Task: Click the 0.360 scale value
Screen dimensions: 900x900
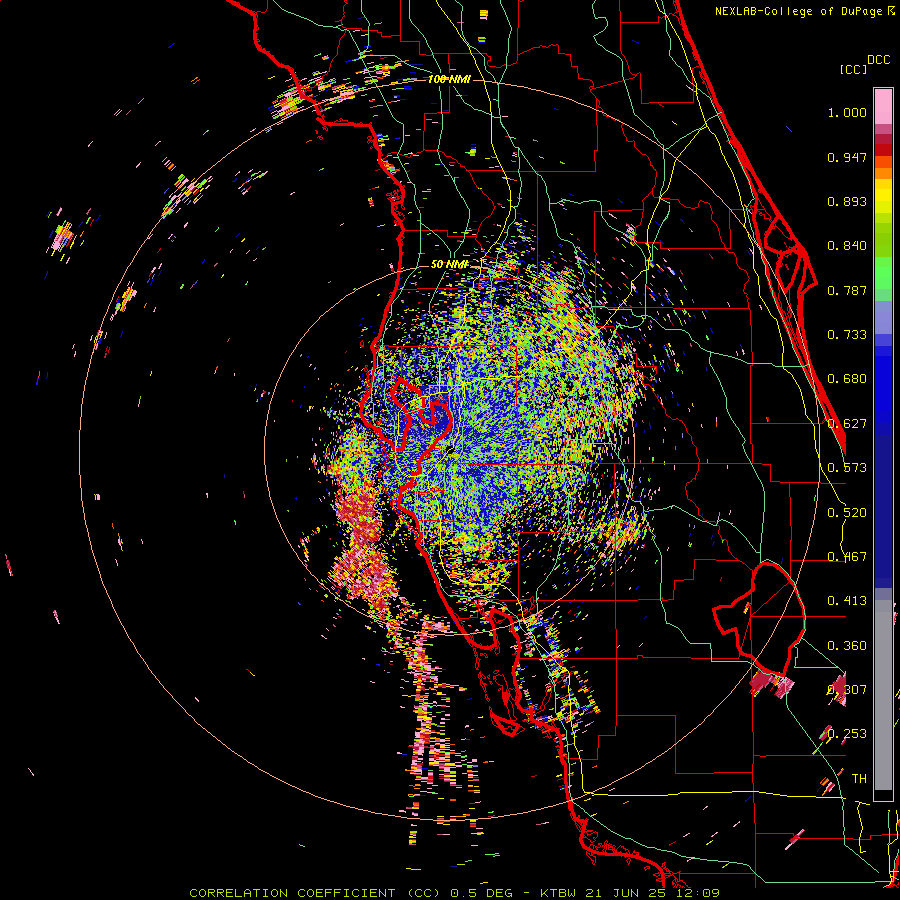Action: click(x=847, y=646)
